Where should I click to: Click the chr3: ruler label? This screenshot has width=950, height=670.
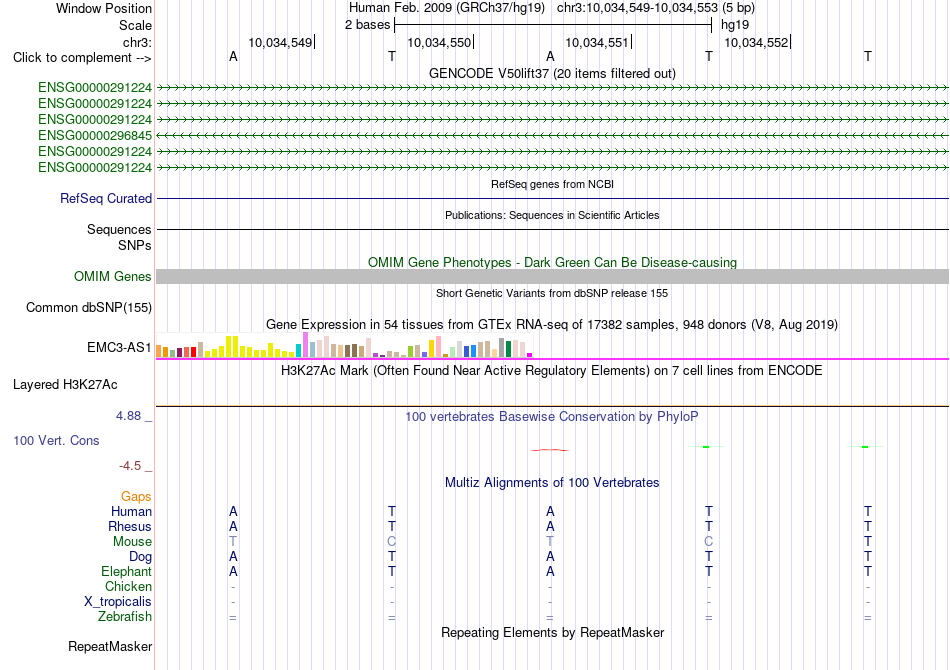coord(137,42)
